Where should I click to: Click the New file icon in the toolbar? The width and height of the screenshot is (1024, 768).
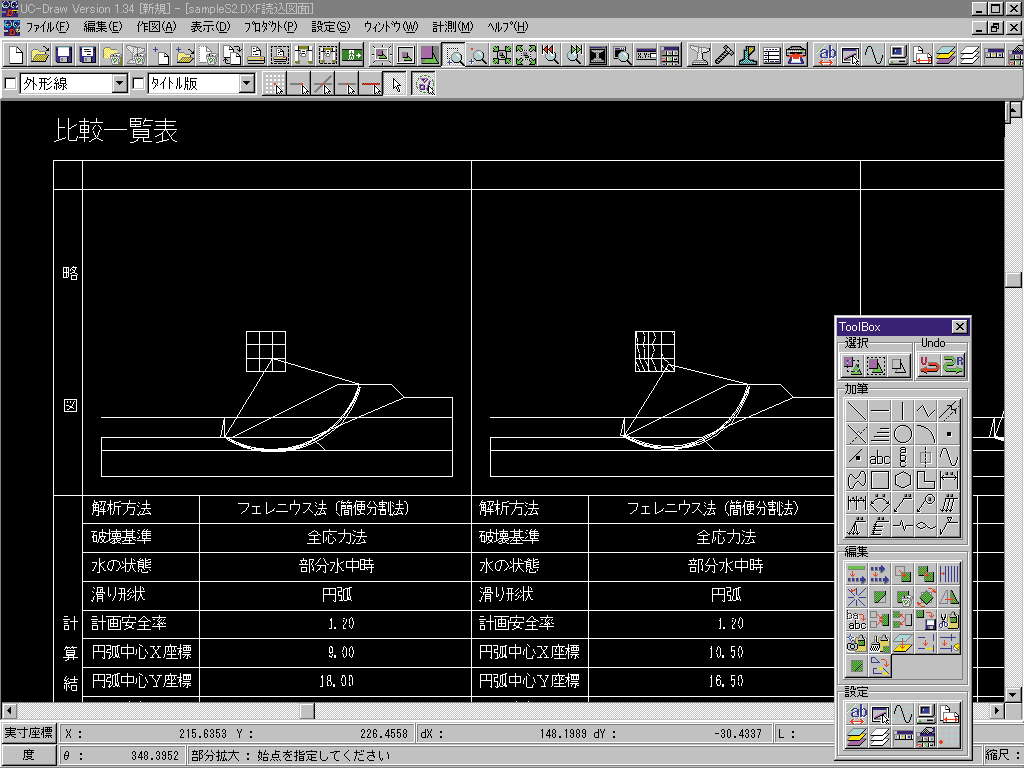coord(15,56)
